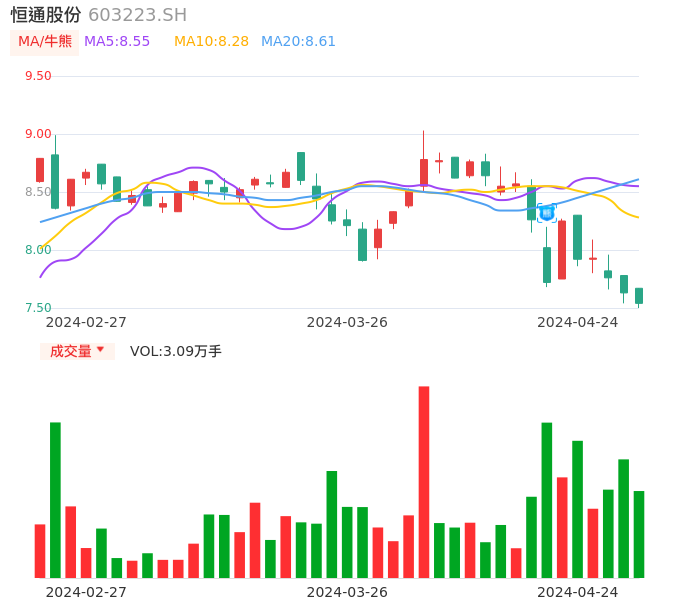
Task: Click the MA/牛熊 indicator button
Action: click(44, 42)
